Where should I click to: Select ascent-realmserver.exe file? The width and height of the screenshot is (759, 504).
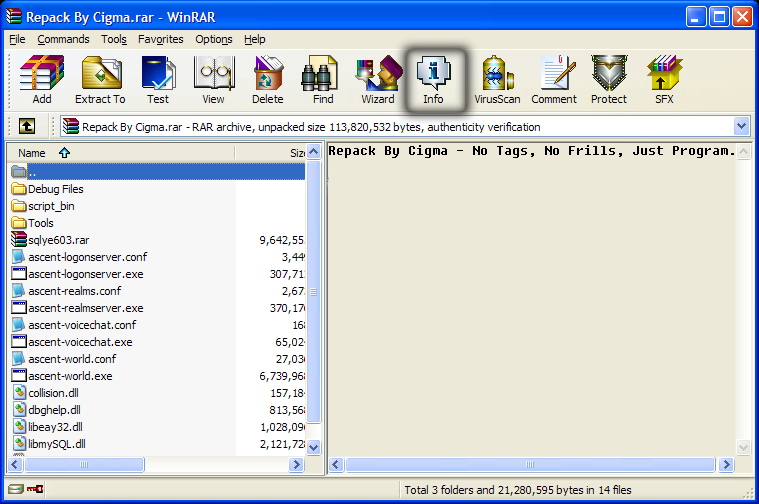point(77,307)
